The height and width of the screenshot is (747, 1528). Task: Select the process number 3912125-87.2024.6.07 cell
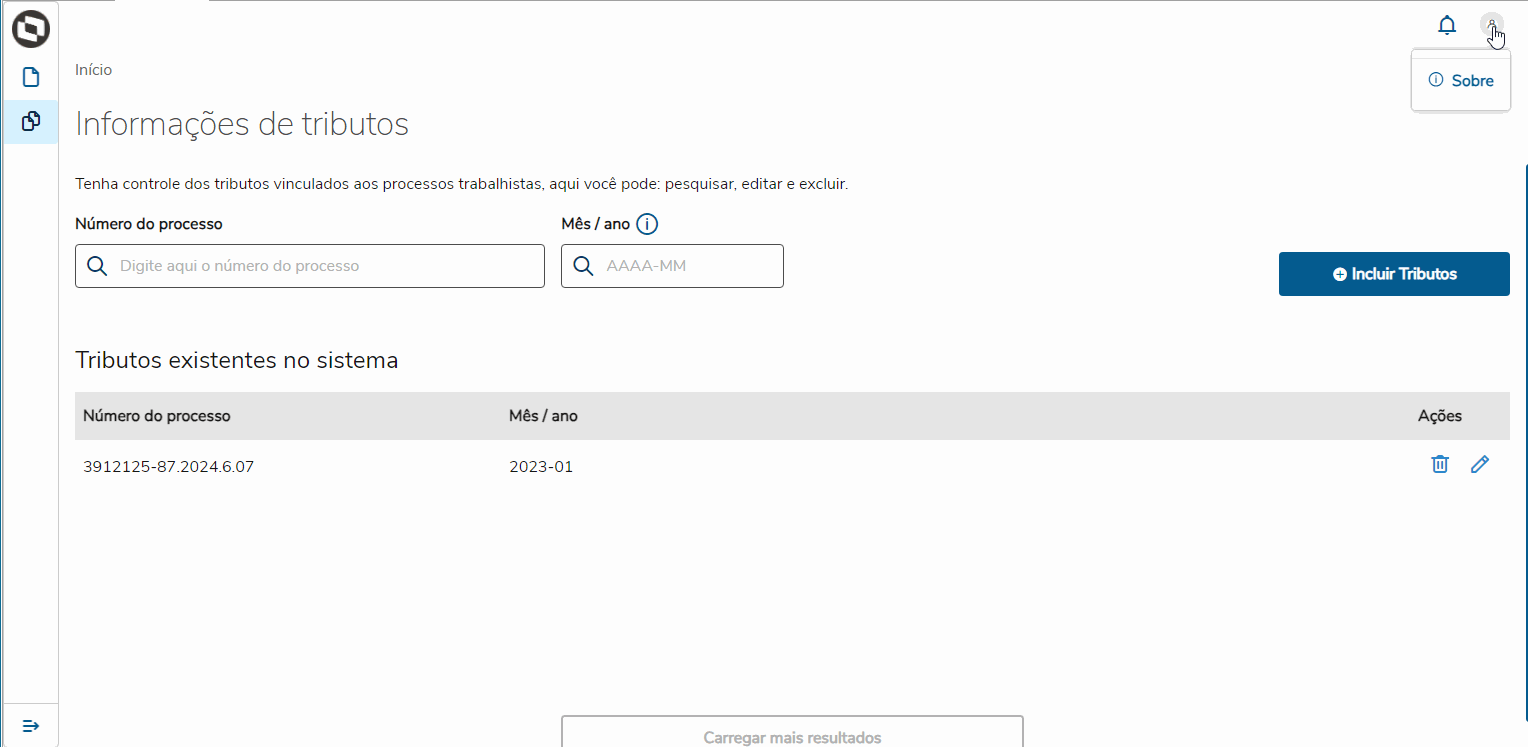click(x=168, y=467)
